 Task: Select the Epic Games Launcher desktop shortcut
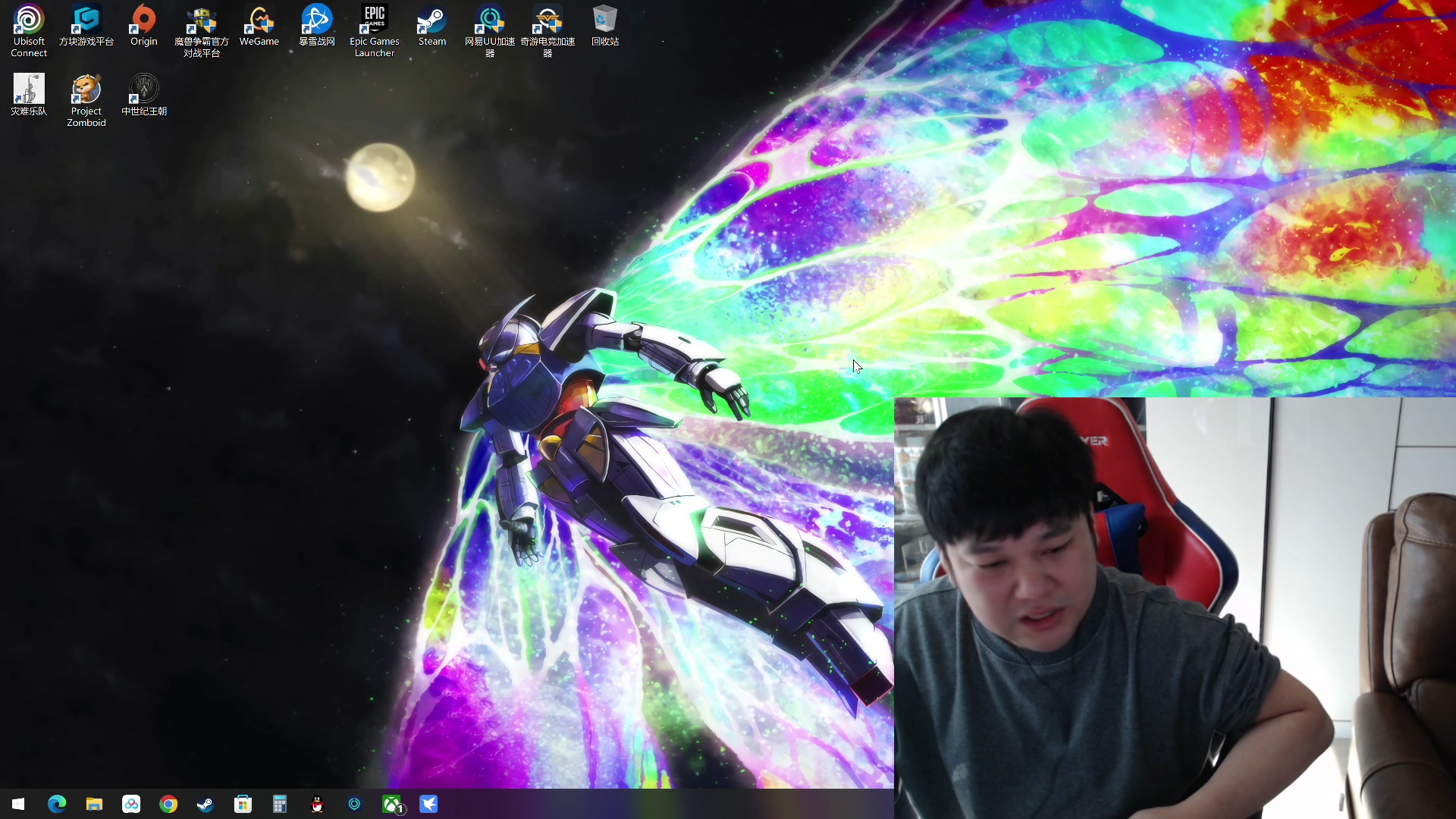coord(375,30)
